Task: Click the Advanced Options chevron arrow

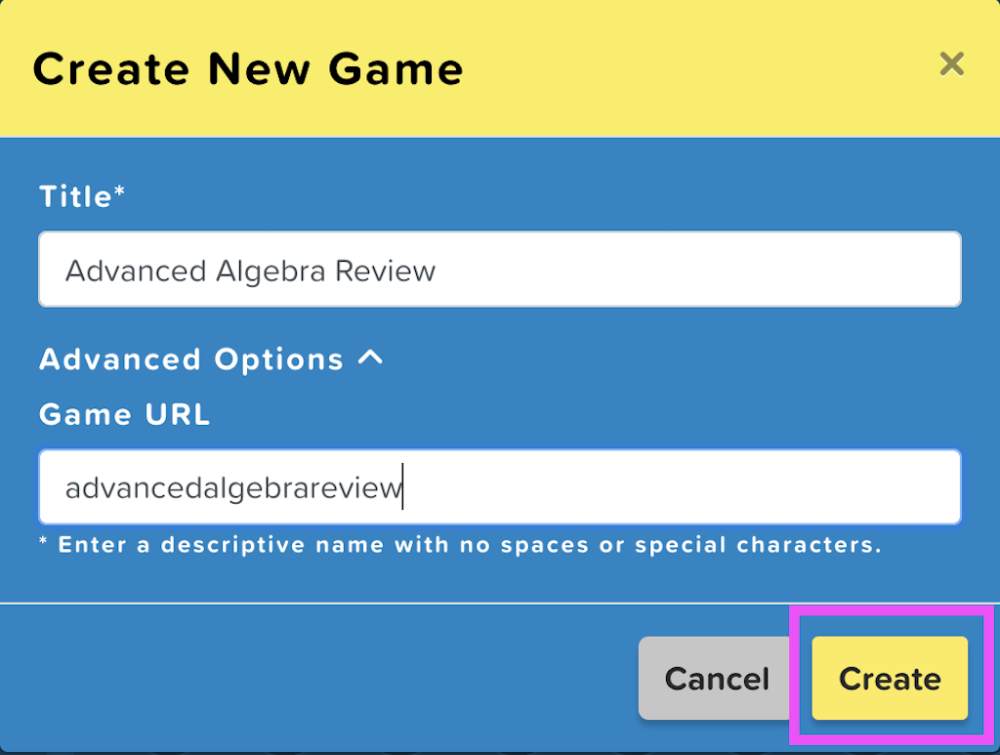Action: click(371, 357)
